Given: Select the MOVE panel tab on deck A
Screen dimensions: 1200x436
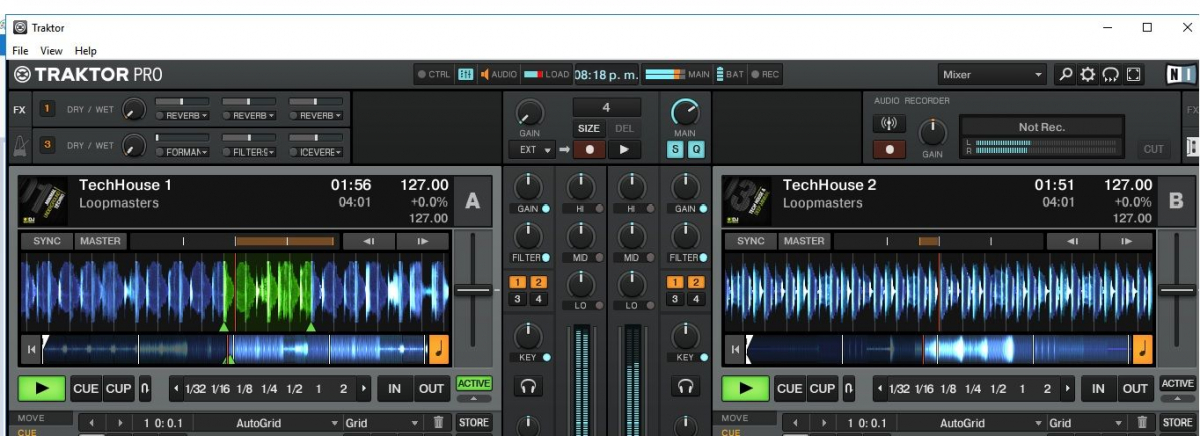Looking at the screenshot, I should tap(33, 418).
